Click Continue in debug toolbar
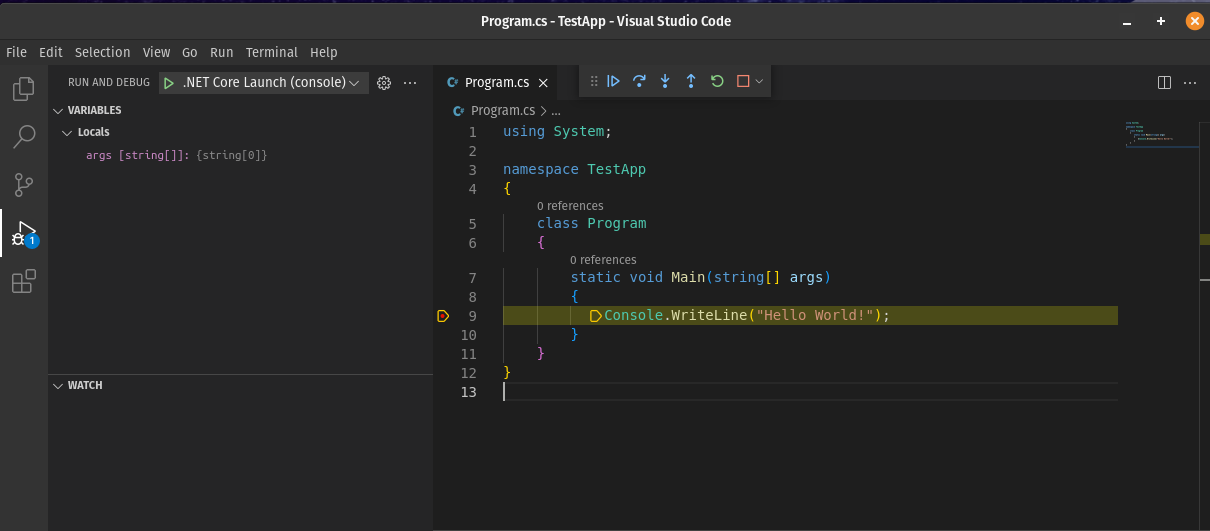 614,81
